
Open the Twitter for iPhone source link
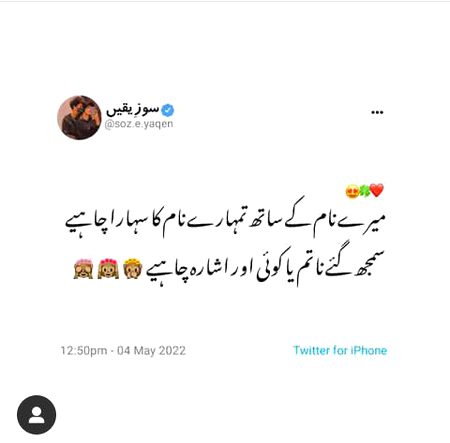coord(340,350)
